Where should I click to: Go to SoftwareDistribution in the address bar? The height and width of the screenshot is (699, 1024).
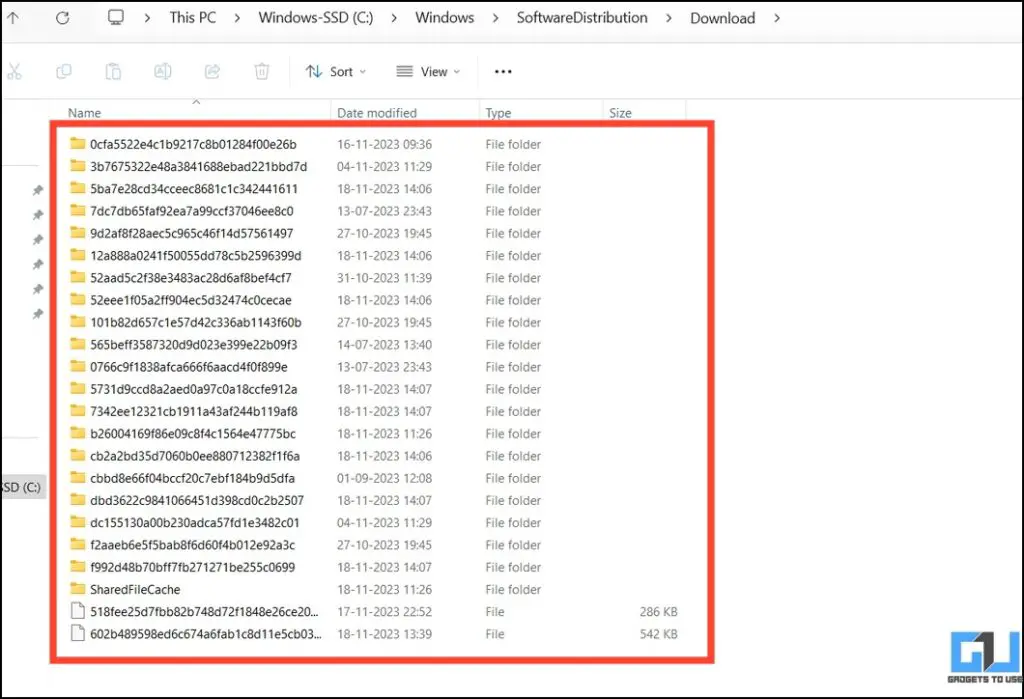coord(582,17)
